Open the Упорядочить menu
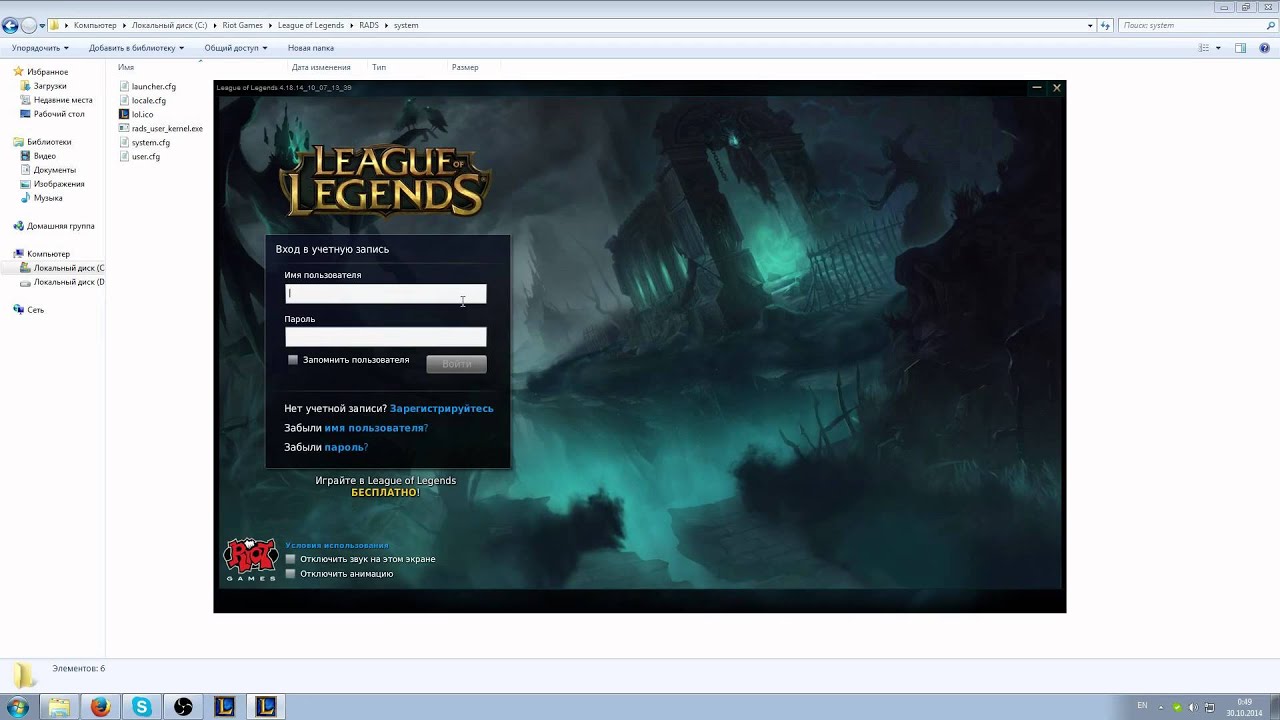 [40, 48]
